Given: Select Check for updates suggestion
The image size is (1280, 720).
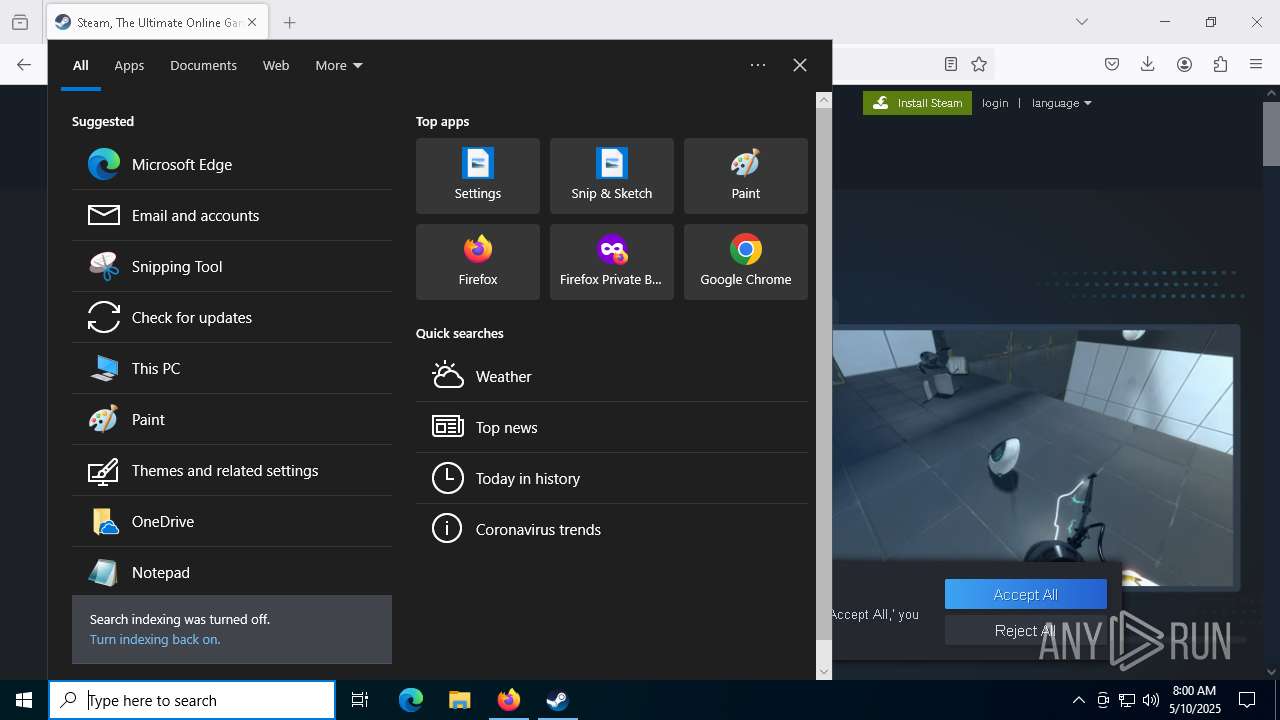Looking at the screenshot, I should point(232,317).
